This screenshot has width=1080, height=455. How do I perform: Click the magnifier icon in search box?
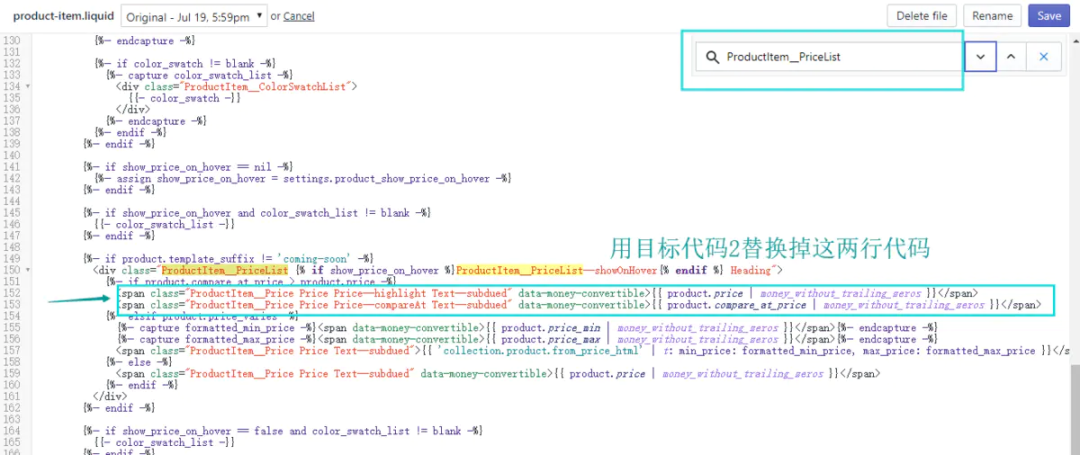(x=712, y=57)
